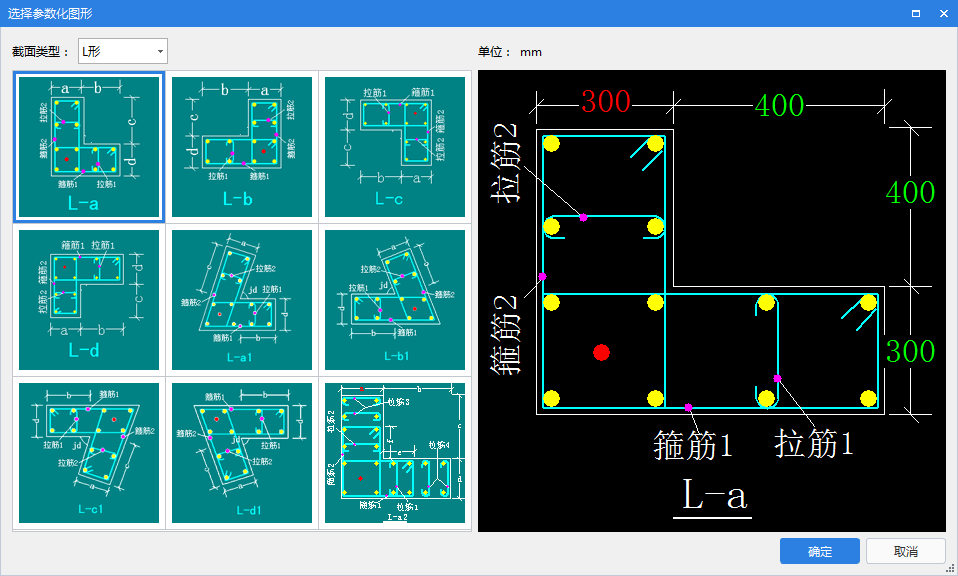The image size is (958, 576).
Task: Pick the L-c section shape thumbnail
Action: (x=396, y=147)
